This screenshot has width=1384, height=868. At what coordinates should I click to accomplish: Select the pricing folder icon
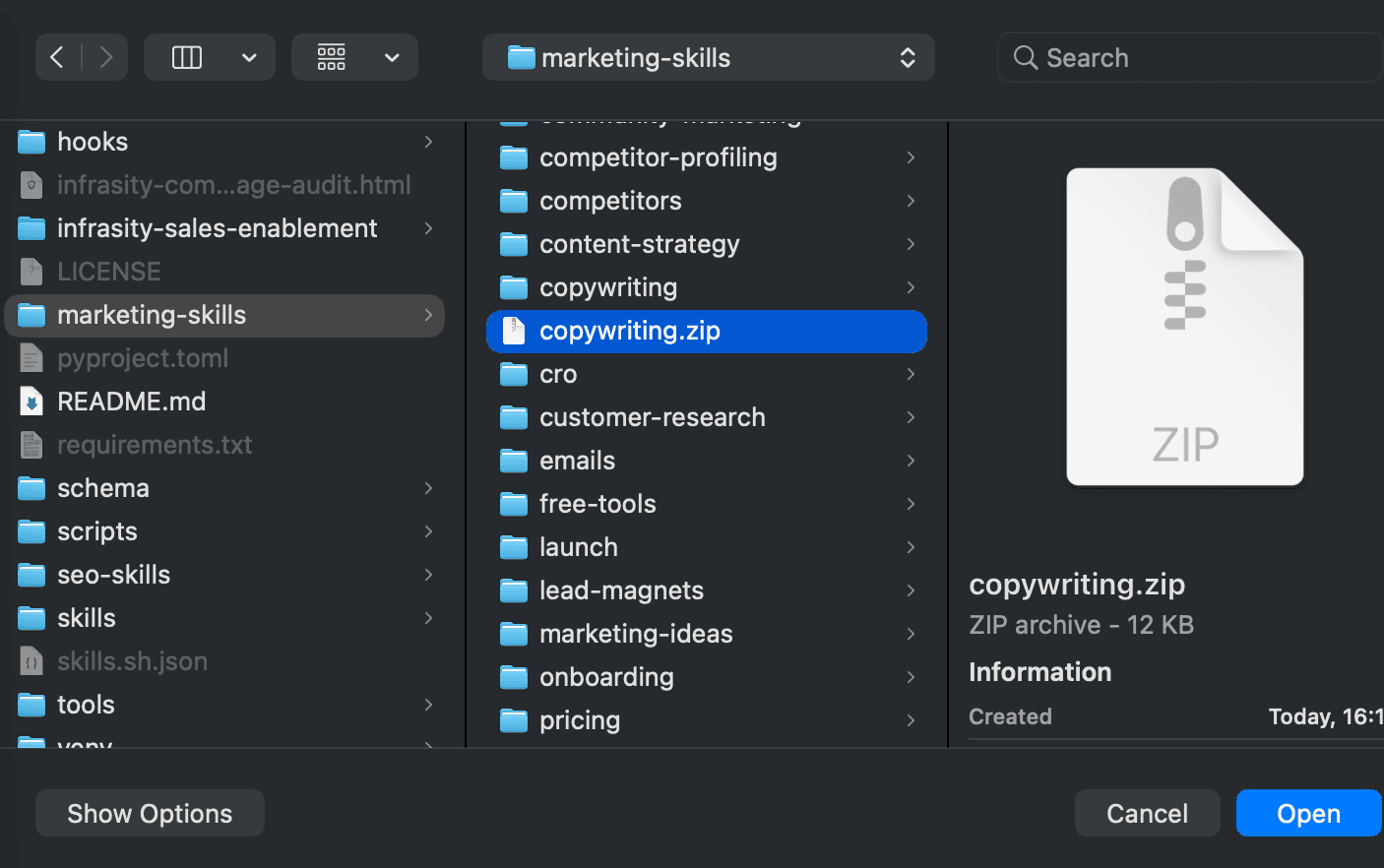click(514, 720)
